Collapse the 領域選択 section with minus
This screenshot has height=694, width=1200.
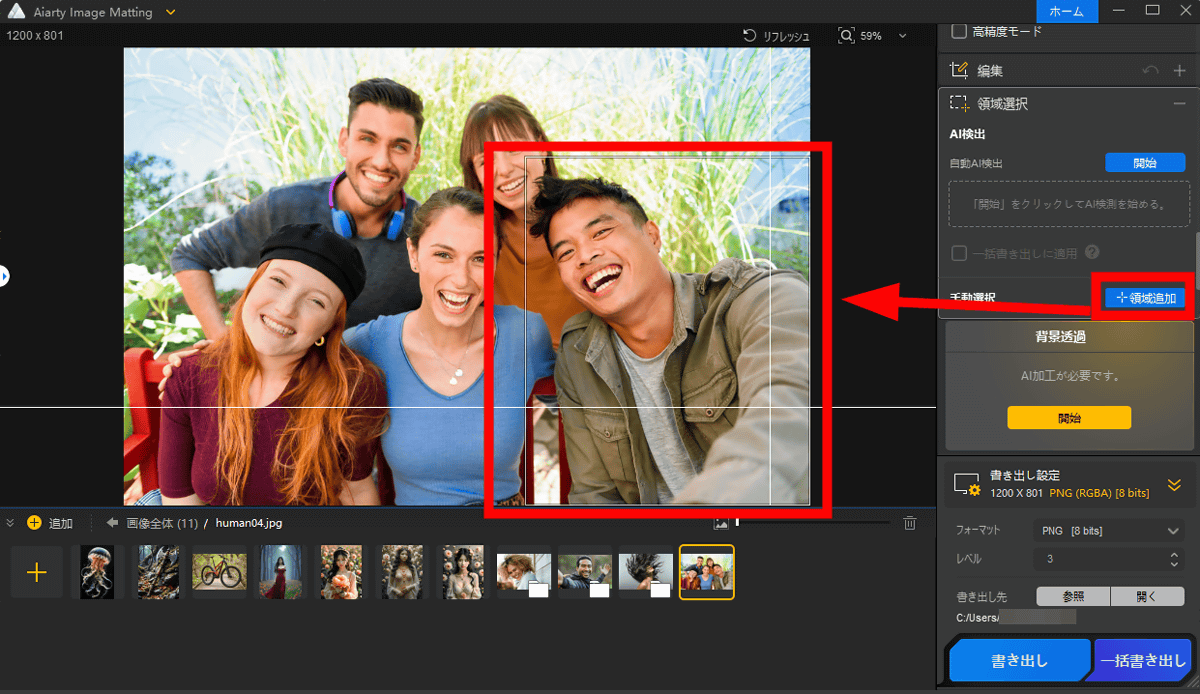[1179, 103]
